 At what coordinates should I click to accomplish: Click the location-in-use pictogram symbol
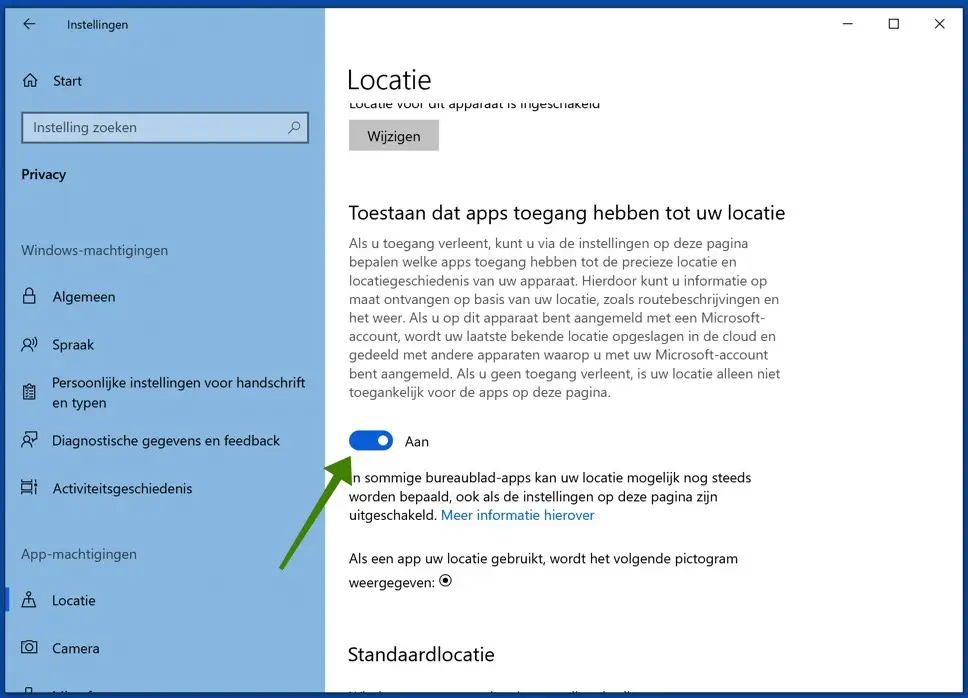tap(446, 581)
